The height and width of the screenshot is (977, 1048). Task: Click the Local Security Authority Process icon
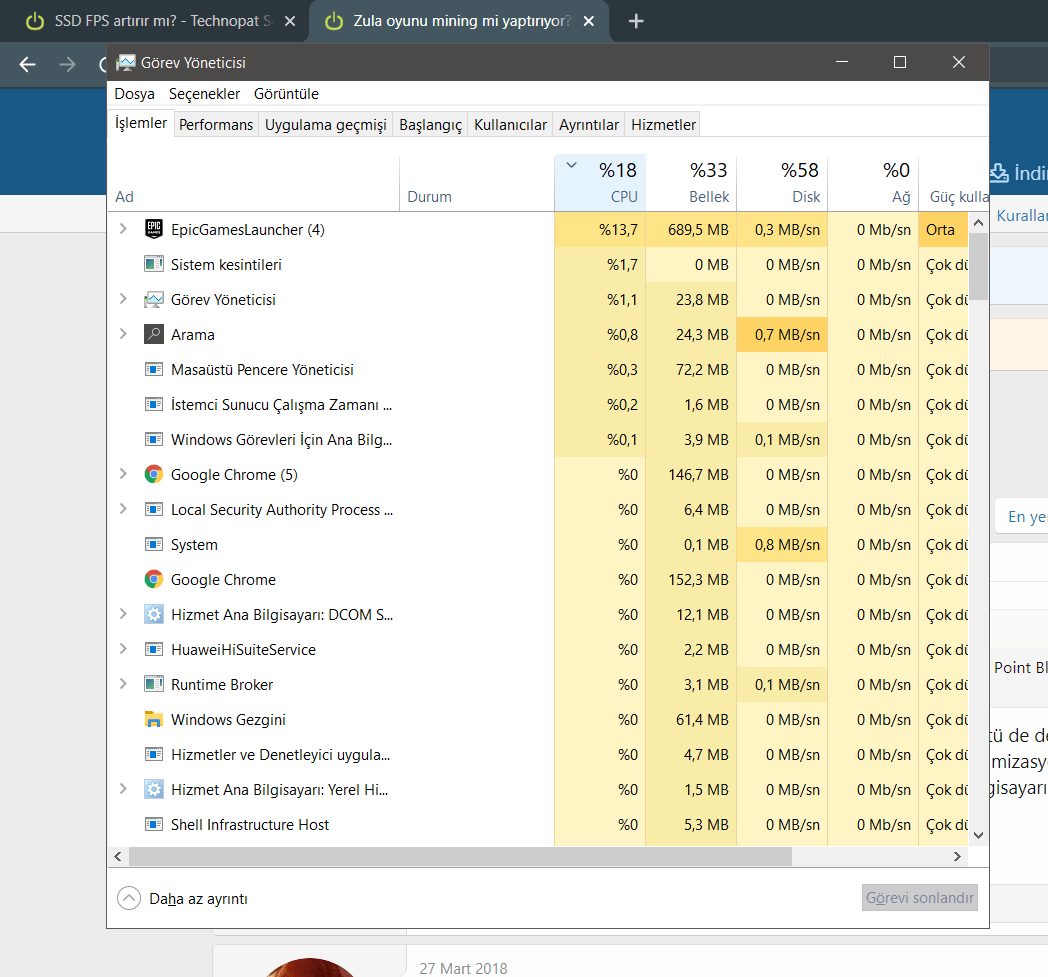coord(154,509)
